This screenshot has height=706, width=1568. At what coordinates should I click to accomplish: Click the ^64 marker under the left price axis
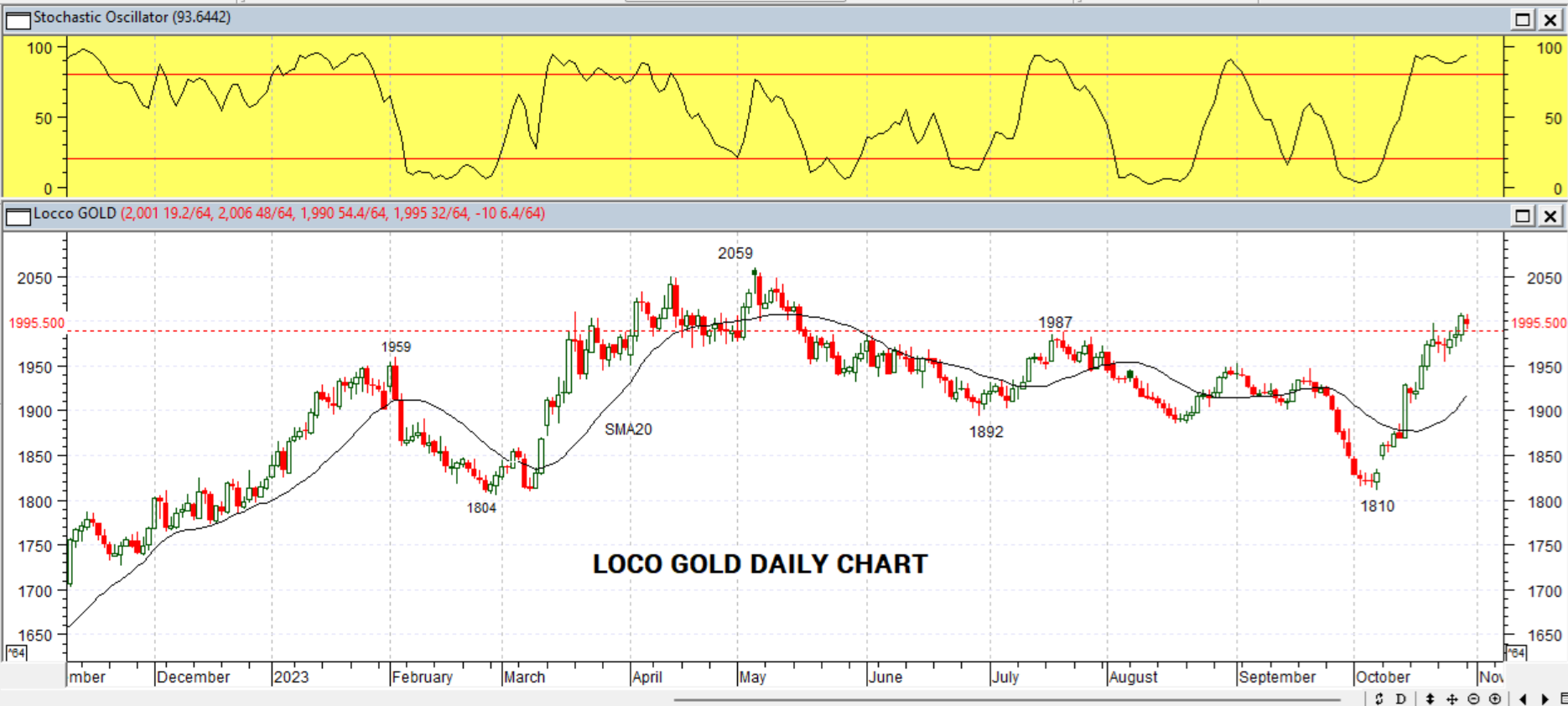click(16, 652)
